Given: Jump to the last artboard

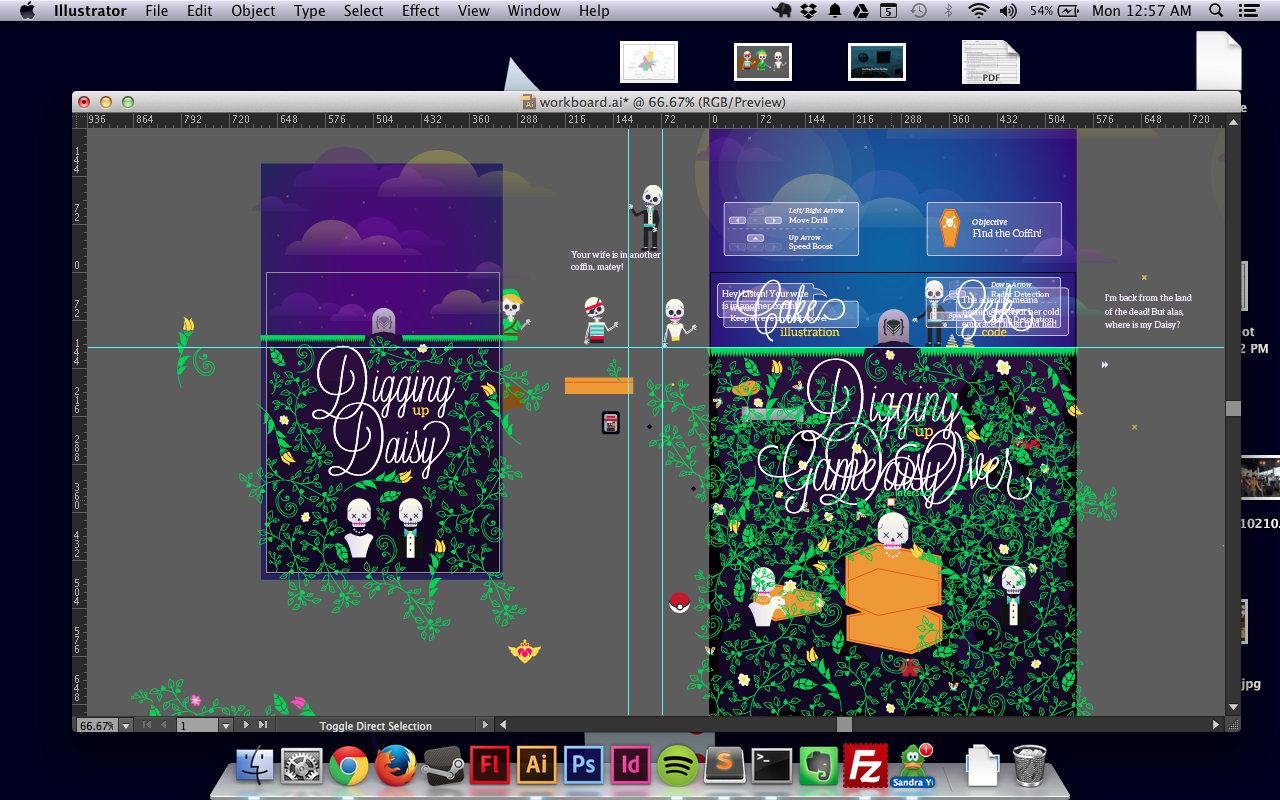Looking at the screenshot, I should coord(263,725).
